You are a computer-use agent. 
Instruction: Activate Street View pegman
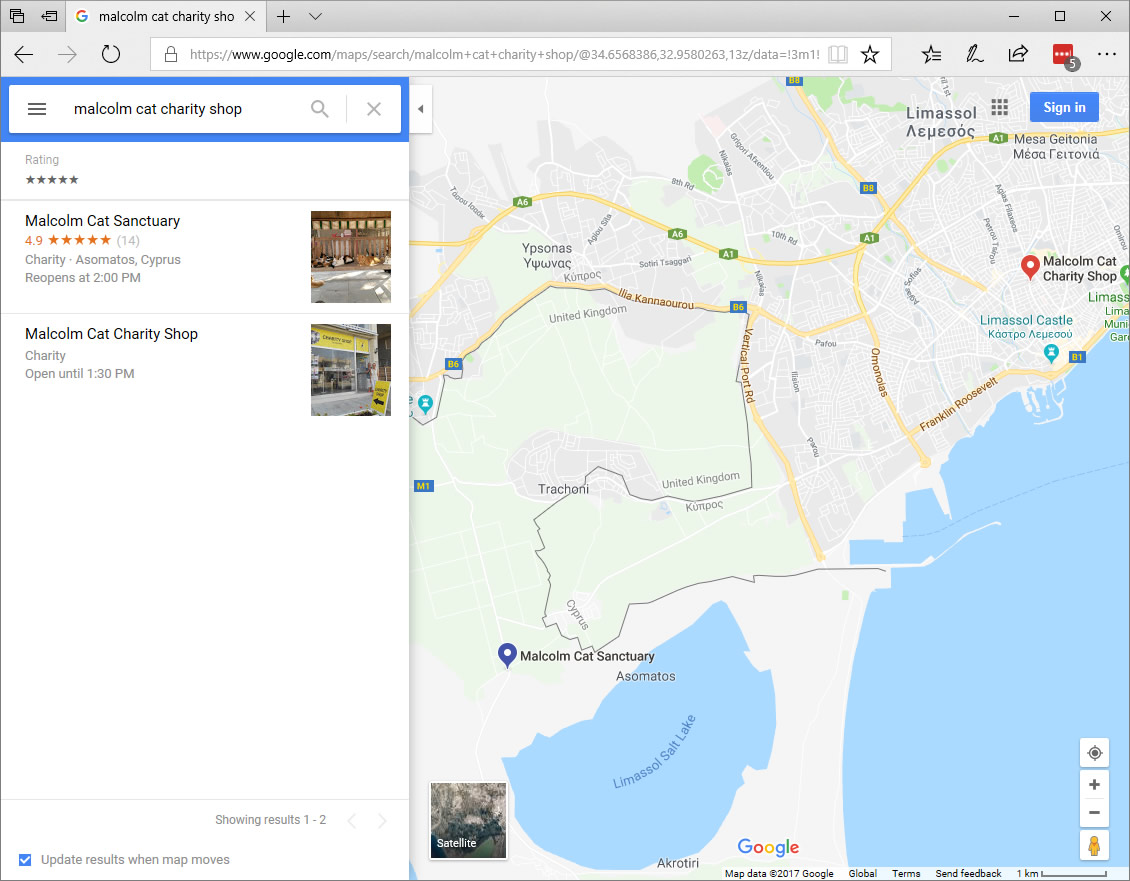point(1094,845)
